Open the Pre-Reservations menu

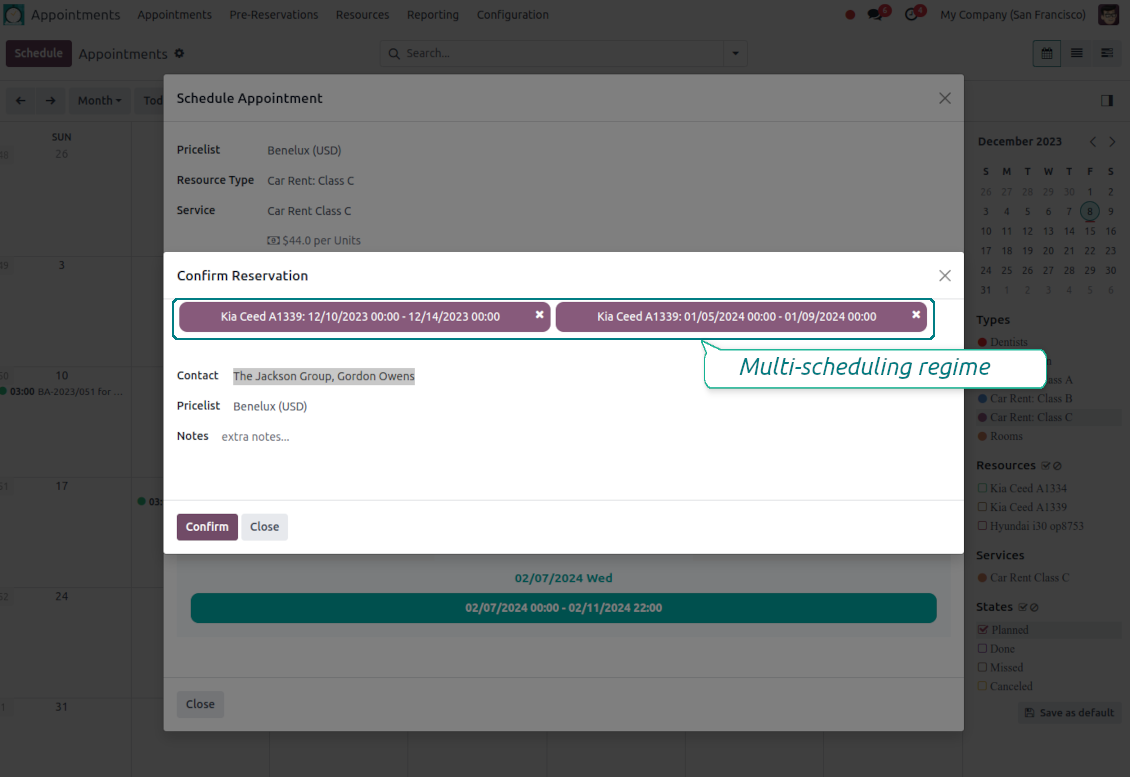point(273,15)
